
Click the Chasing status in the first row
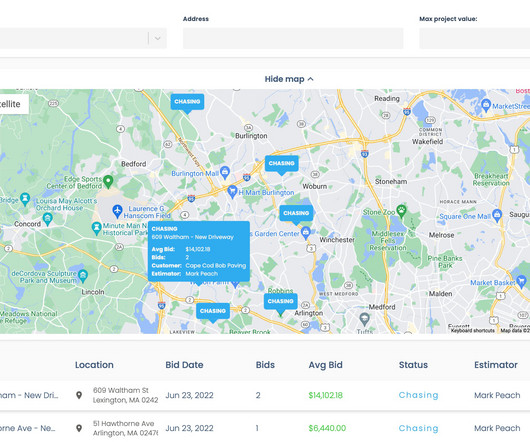tap(418, 395)
